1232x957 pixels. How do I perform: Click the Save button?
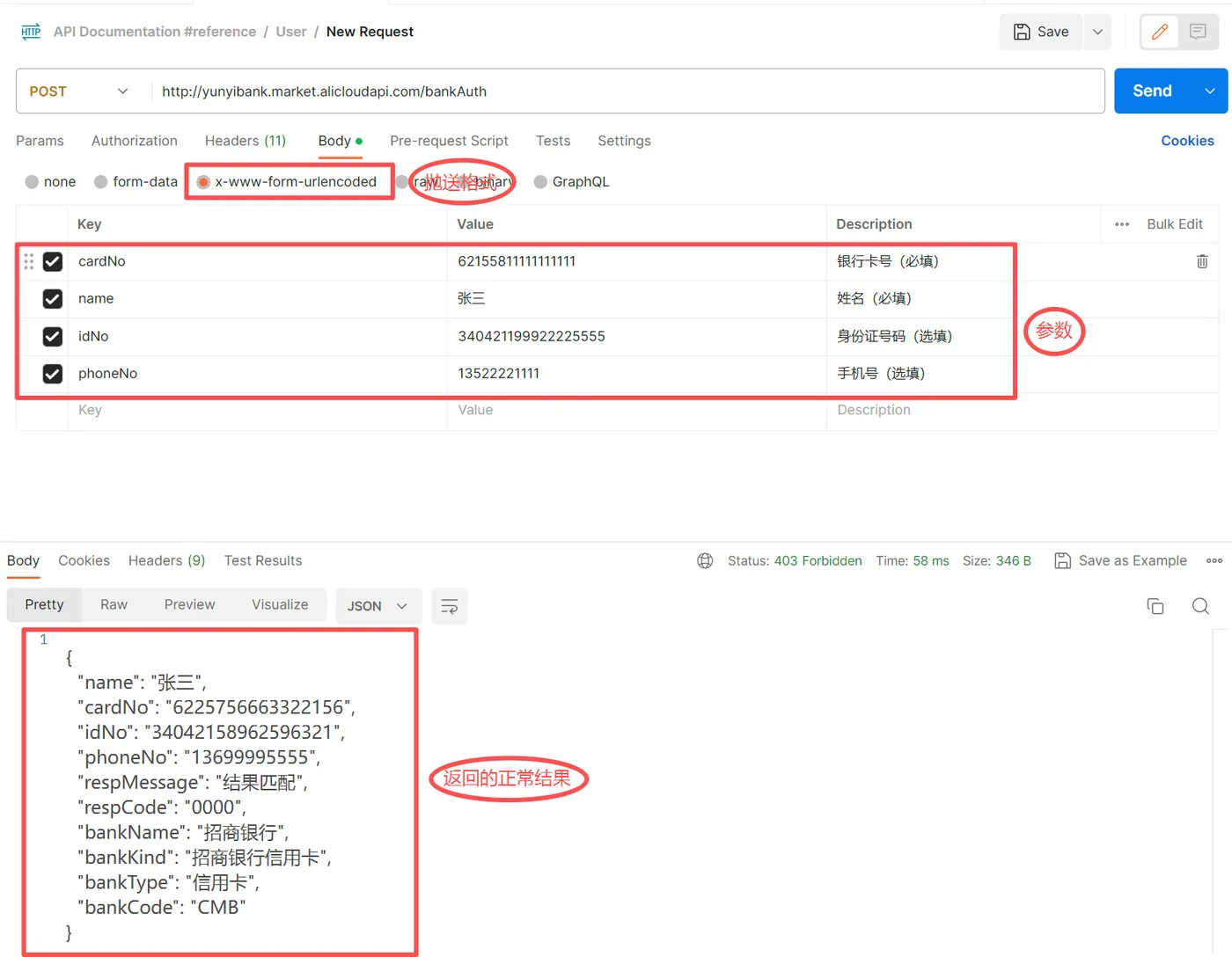(1041, 32)
